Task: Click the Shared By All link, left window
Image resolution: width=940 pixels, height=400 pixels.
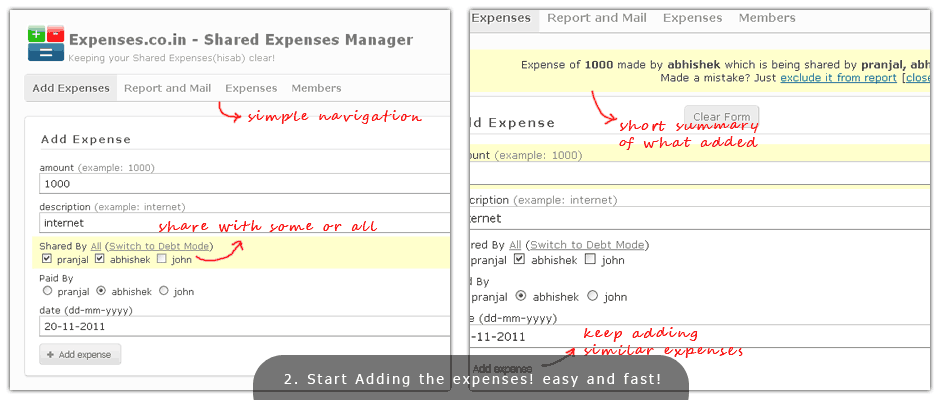Action: pos(96,246)
